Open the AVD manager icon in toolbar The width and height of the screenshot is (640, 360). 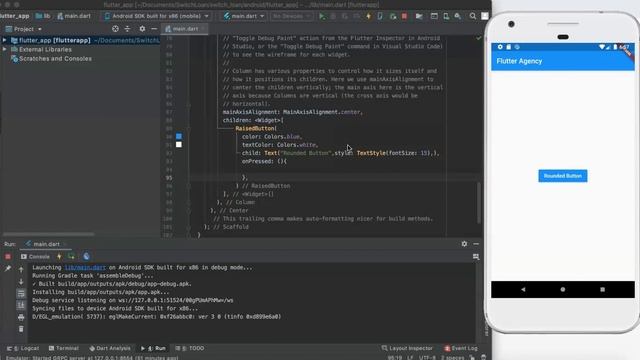(x=446, y=16)
